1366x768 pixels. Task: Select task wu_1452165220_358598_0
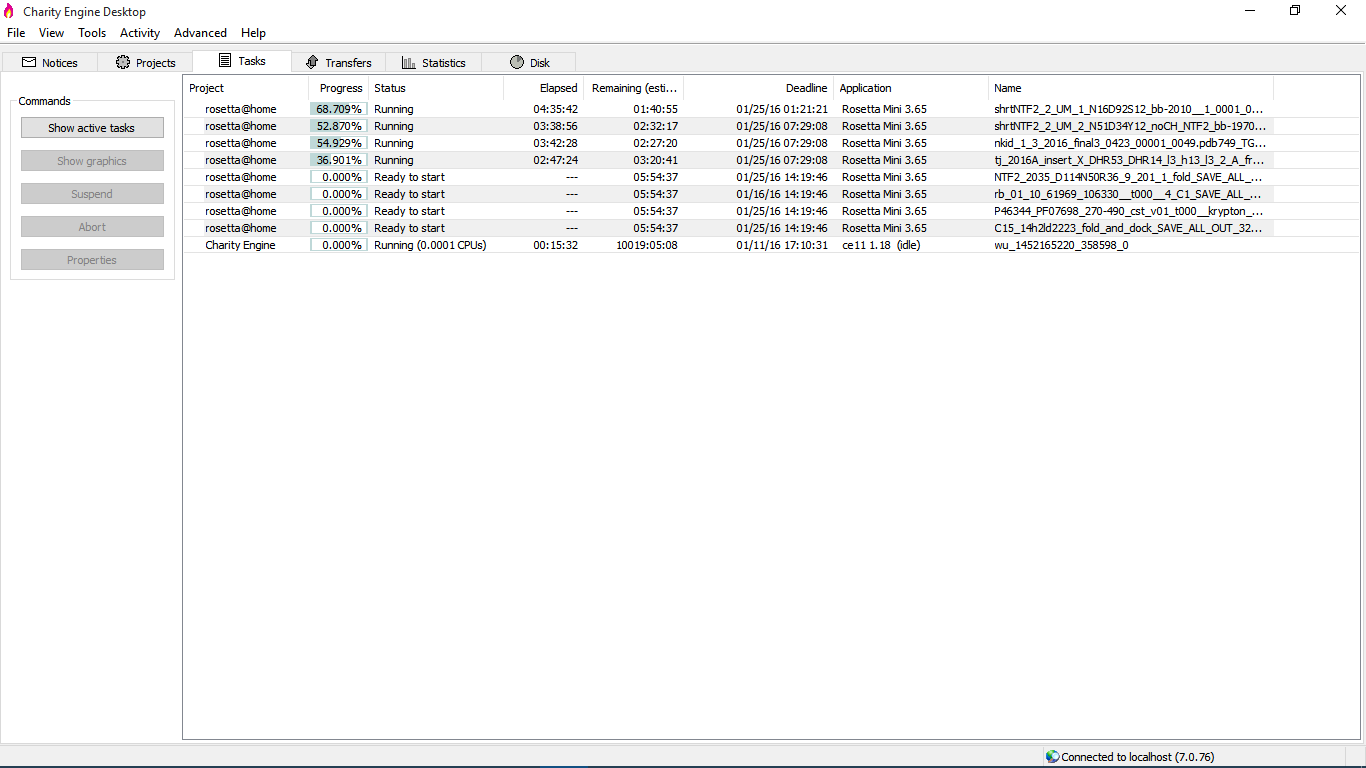click(x=1061, y=245)
